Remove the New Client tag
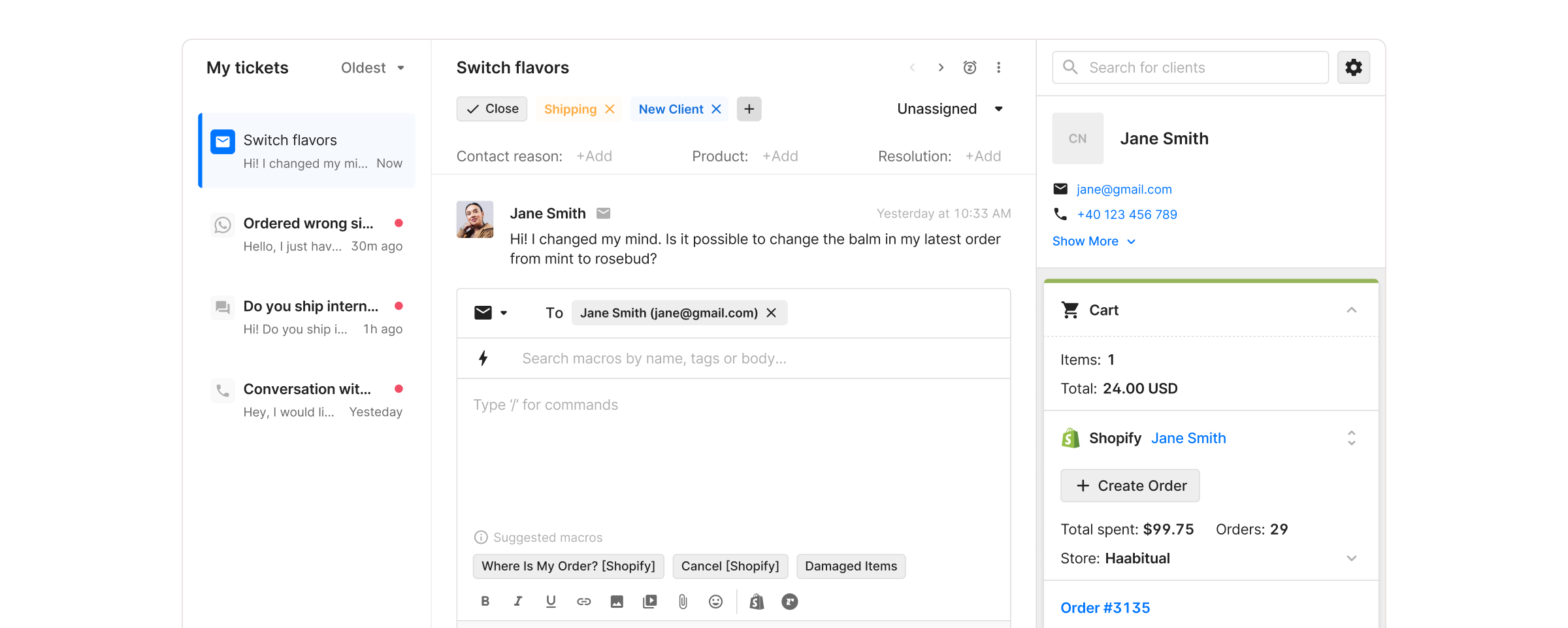 [x=716, y=109]
